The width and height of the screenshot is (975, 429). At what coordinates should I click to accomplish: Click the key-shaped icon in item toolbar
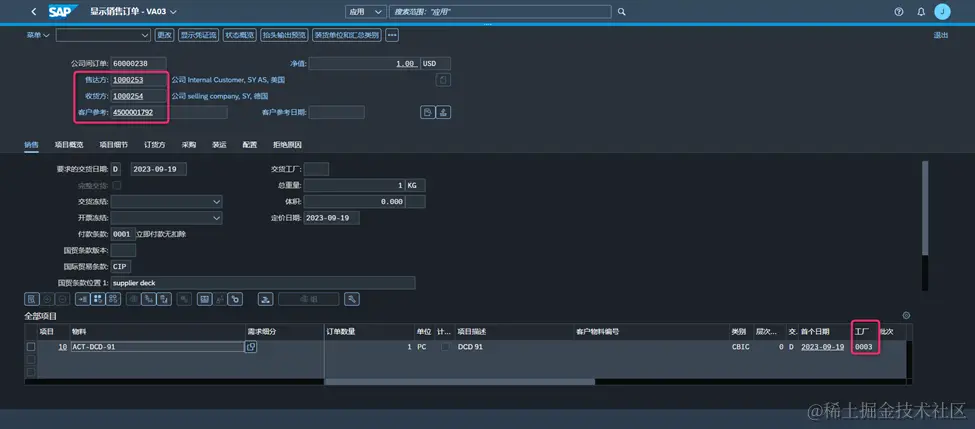pyautogui.click(x=235, y=299)
